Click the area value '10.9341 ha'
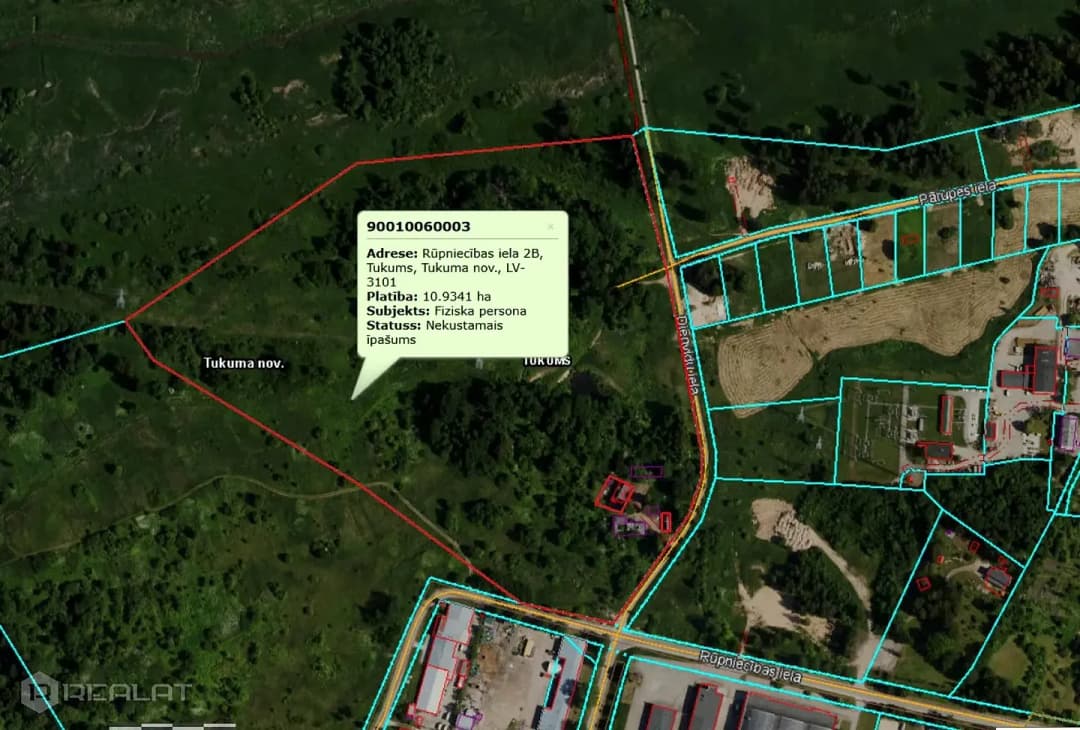Screen dimensions: 1080x730 457,297
